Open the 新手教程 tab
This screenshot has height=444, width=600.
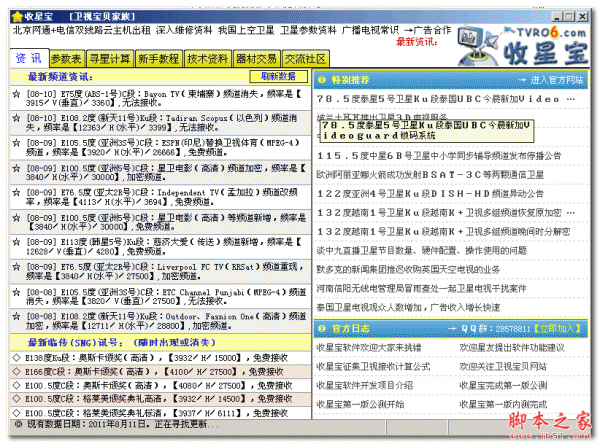(159, 59)
